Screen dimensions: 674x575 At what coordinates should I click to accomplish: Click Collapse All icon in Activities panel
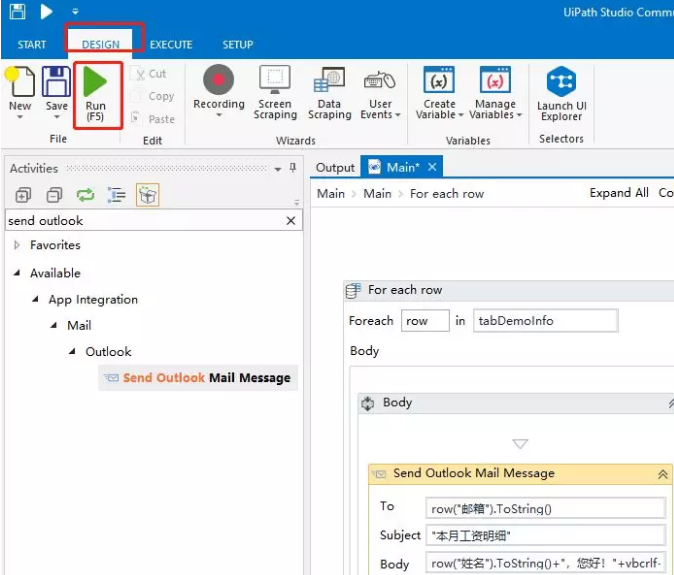click(54, 196)
